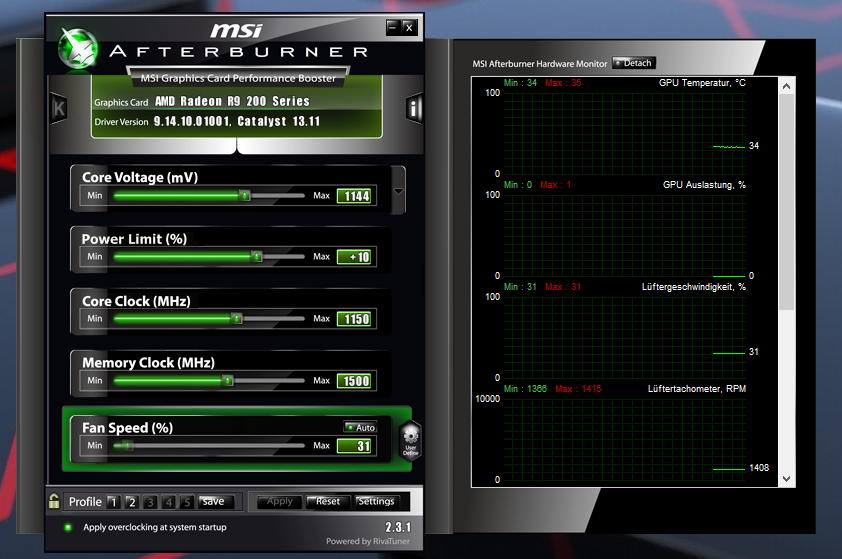Click the Power Limit value field +10
The height and width of the screenshot is (559, 842).
[354, 257]
